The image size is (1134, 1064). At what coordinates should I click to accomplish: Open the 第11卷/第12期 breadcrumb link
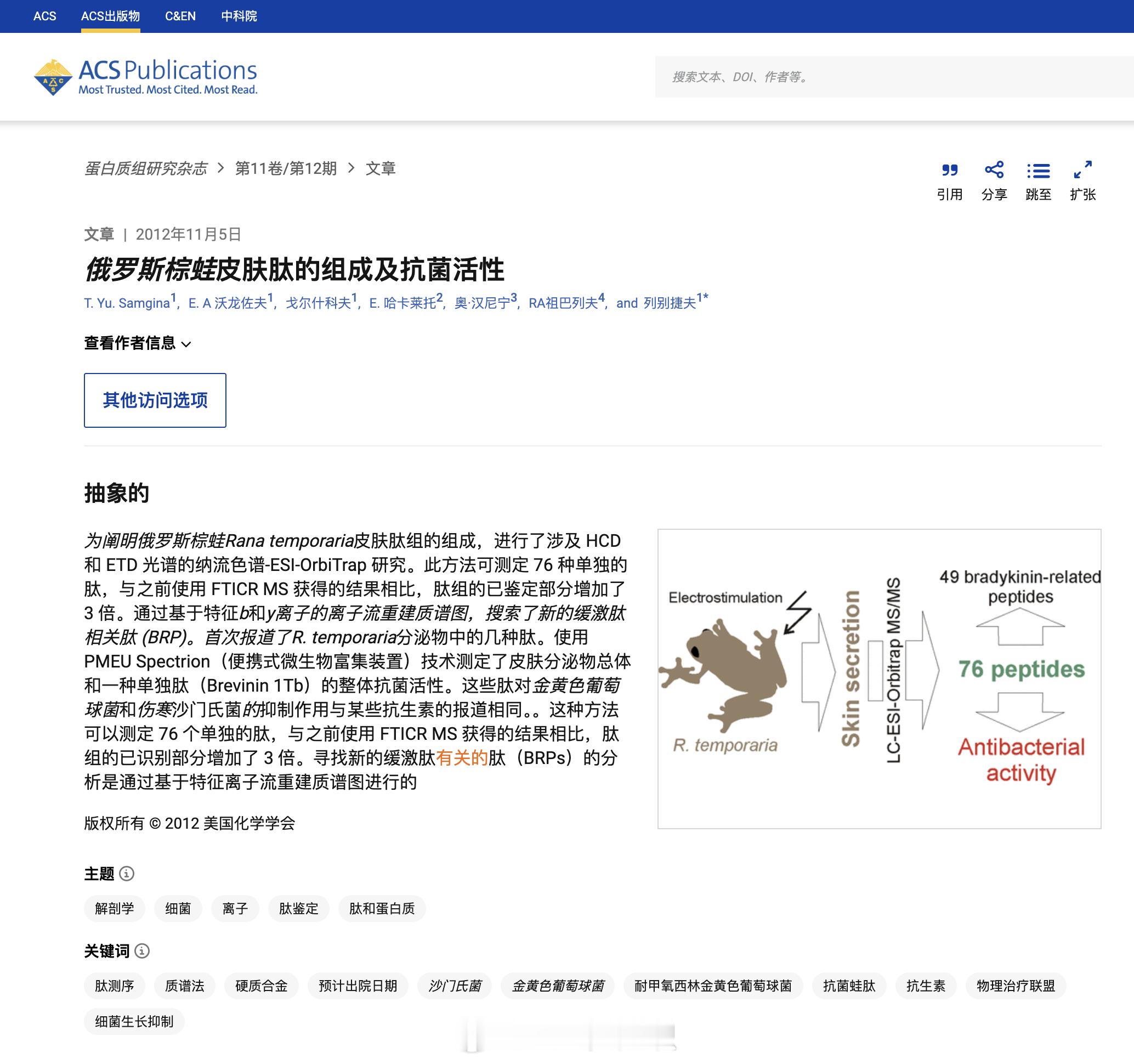coord(286,168)
